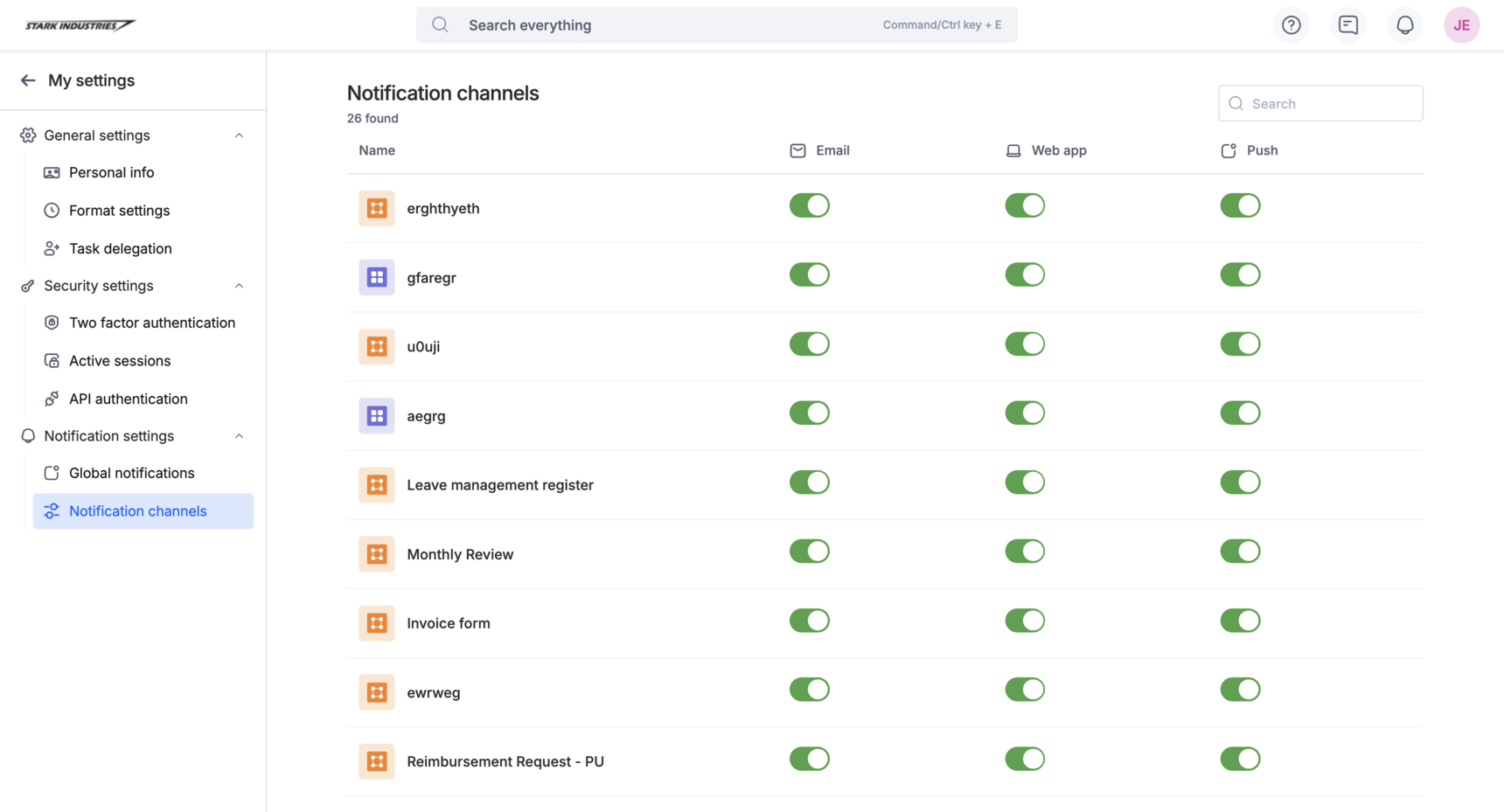
Task: Click the Leave management register app icon
Action: pyautogui.click(x=377, y=484)
